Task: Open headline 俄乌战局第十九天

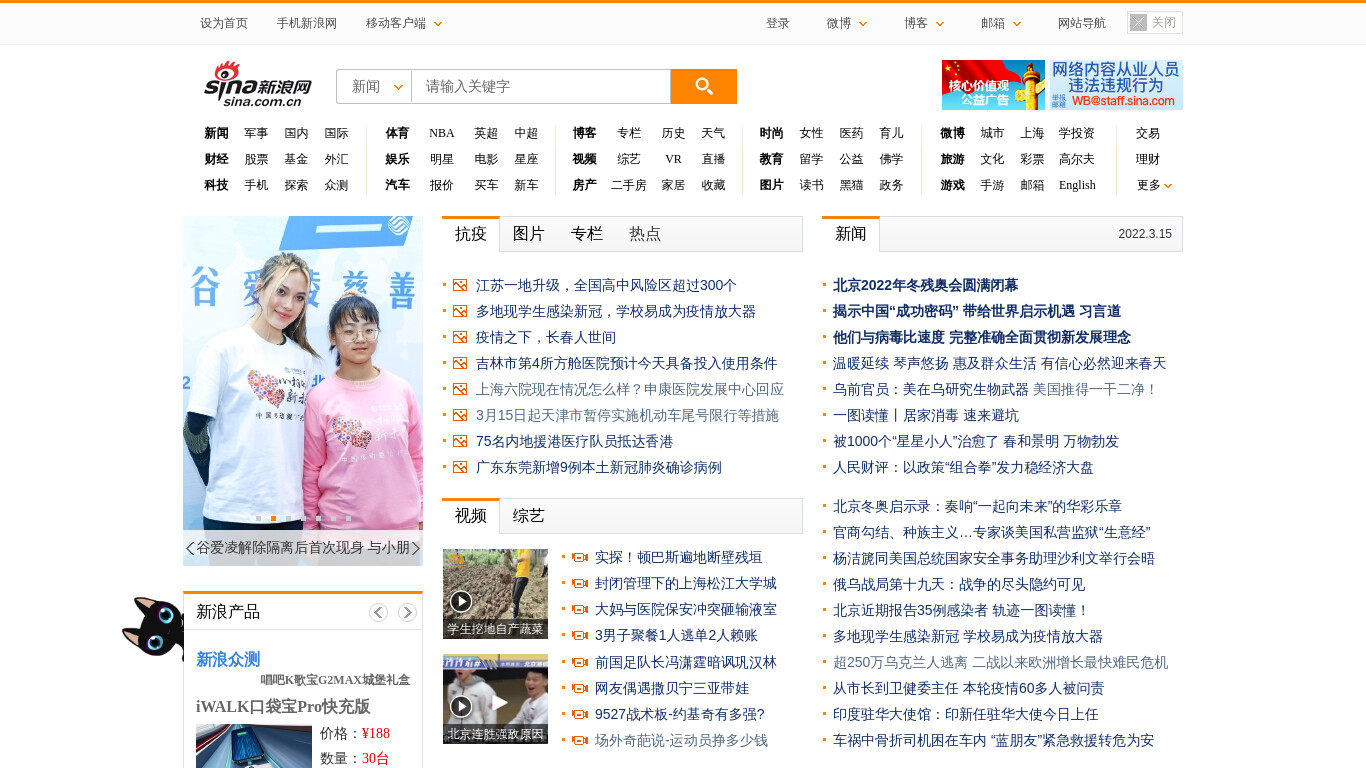Action: [958, 585]
